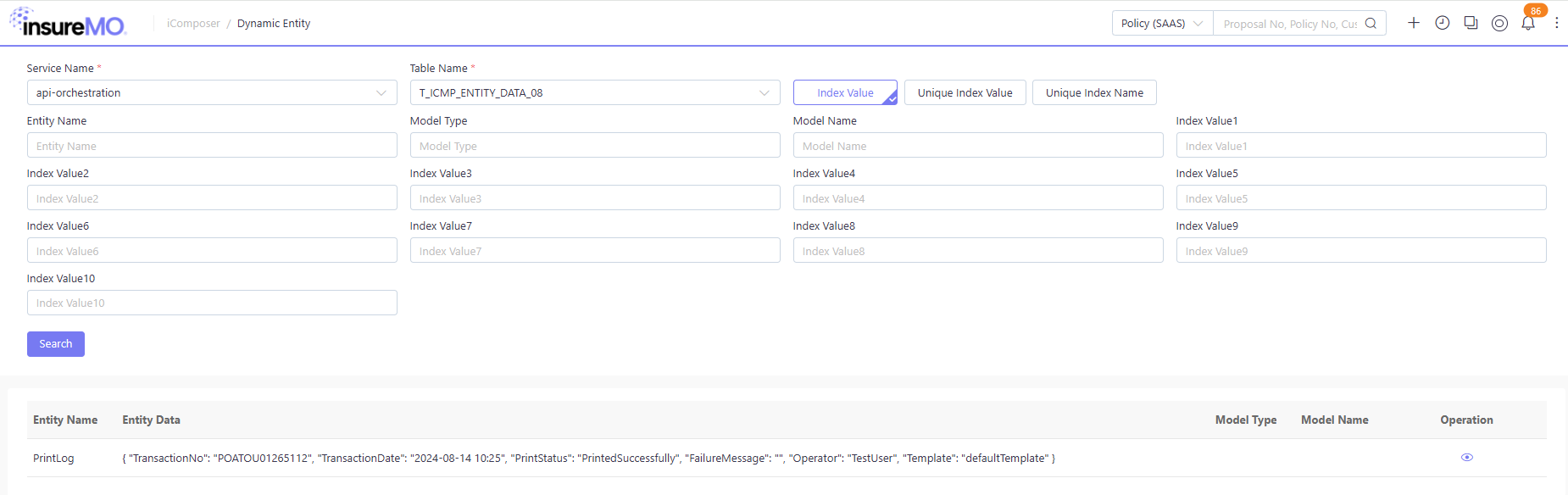Focus the Index Value9 input
Screen dimensions: 1568x495
[1361, 250]
